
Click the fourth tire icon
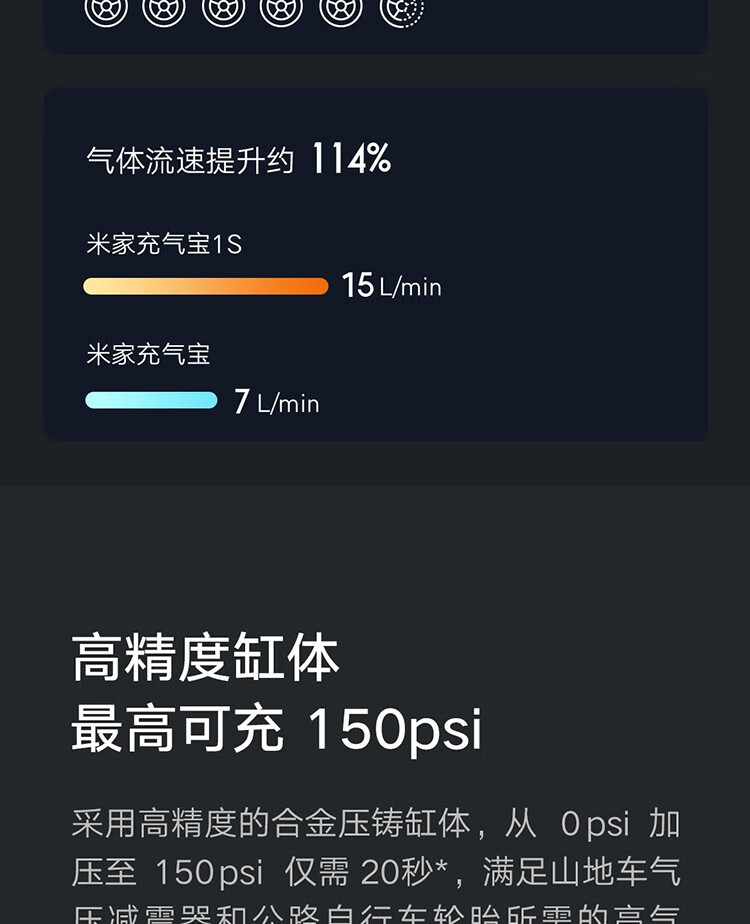click(281, 10)
